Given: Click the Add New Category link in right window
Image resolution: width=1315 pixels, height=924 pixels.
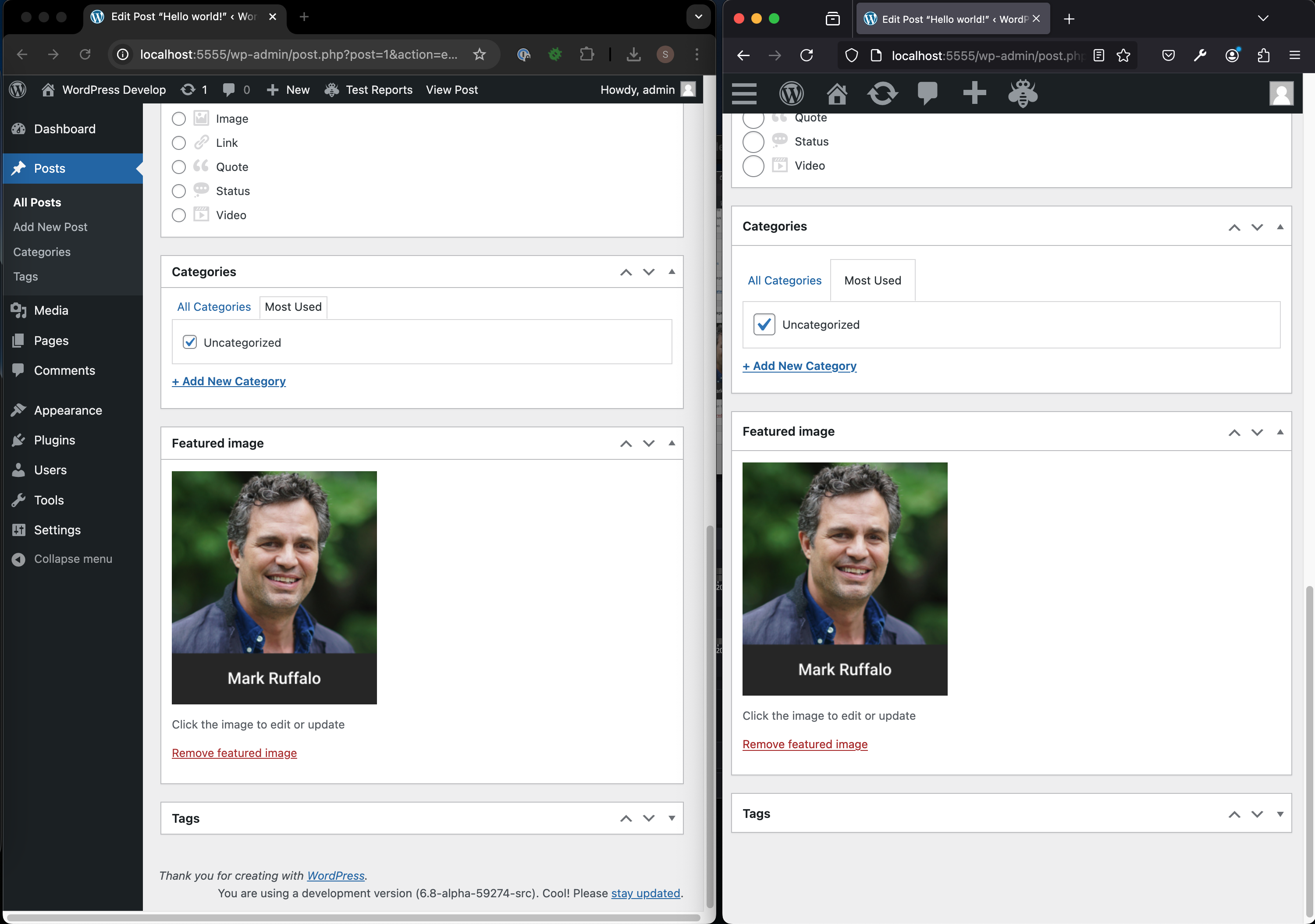Looking at the screenshot, I should 799,366.
